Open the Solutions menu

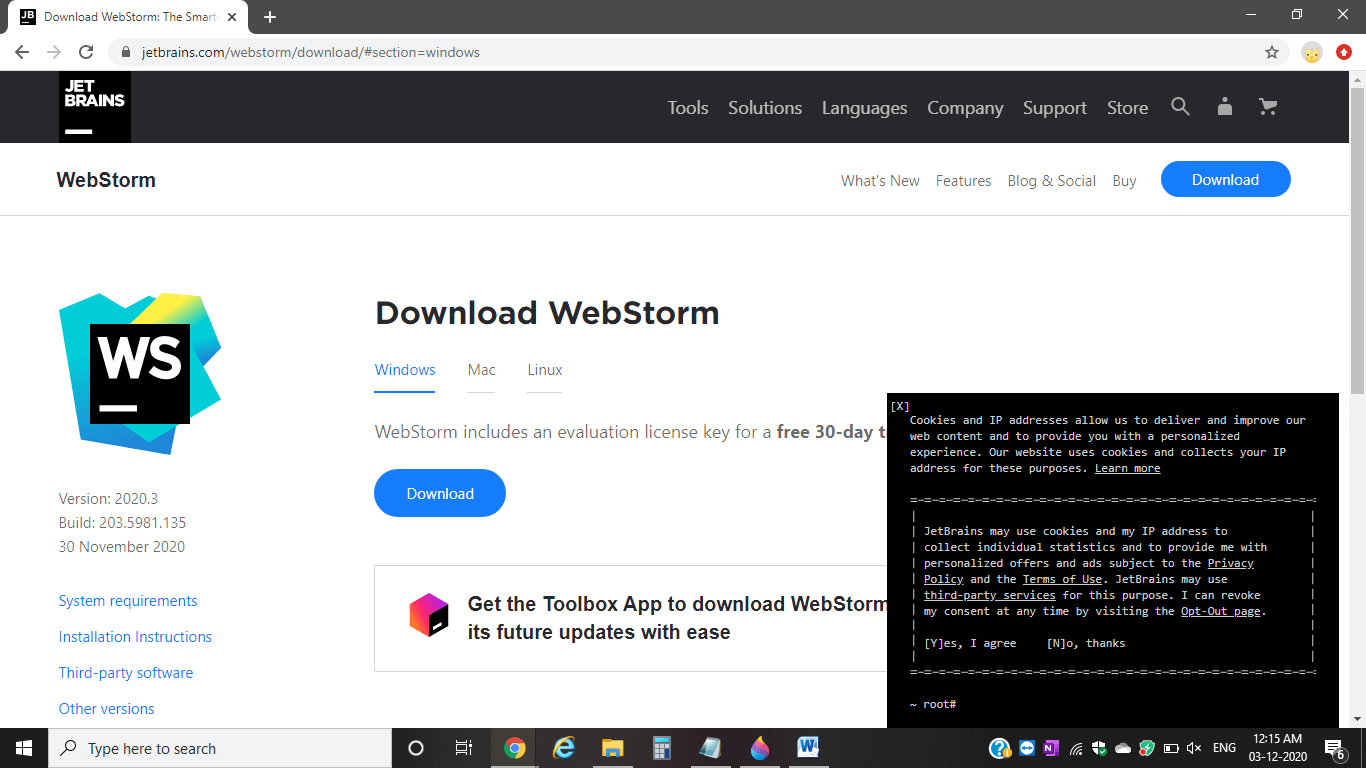click(765, 108)
